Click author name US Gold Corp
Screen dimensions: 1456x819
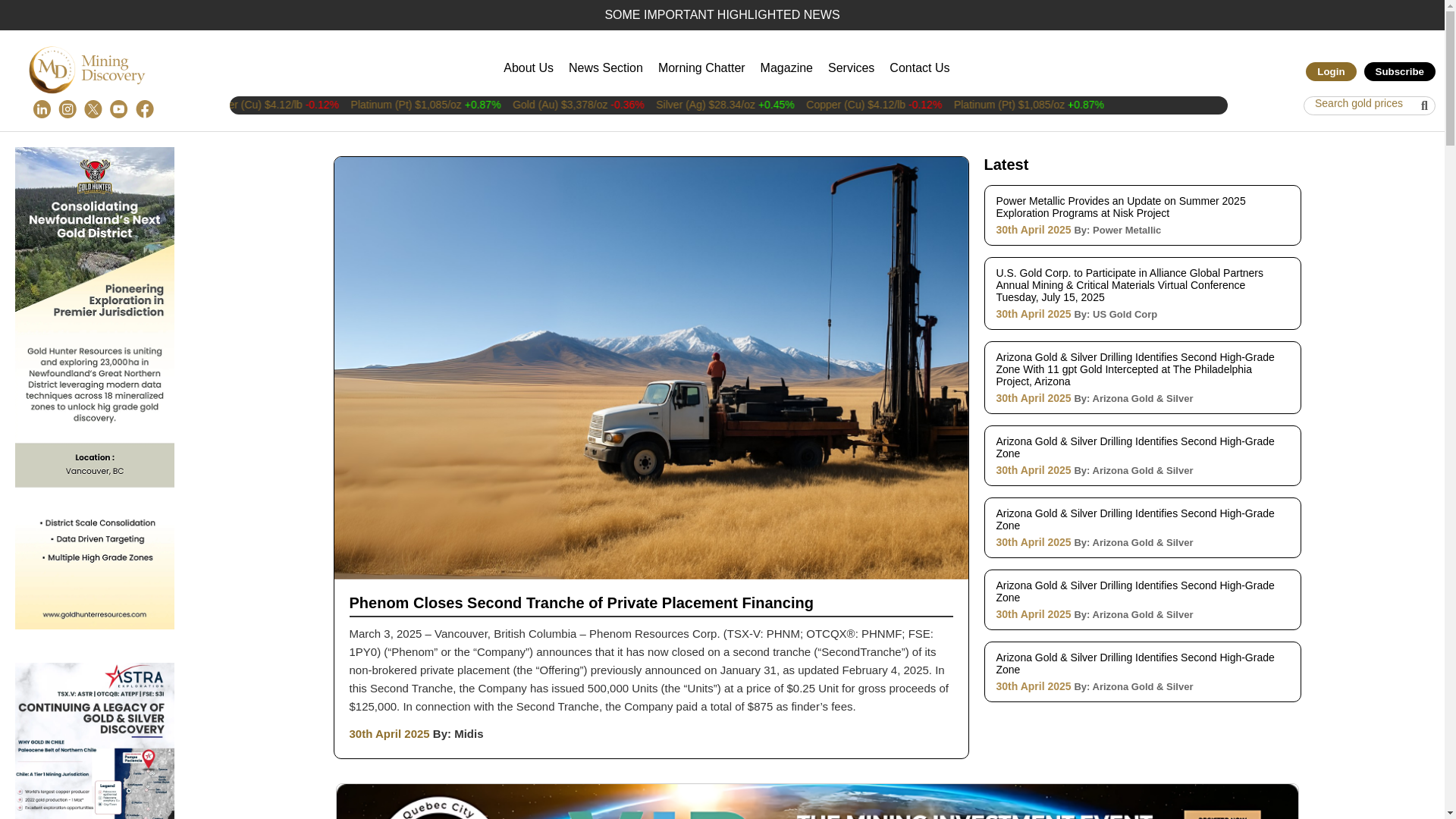point(1125,315)
